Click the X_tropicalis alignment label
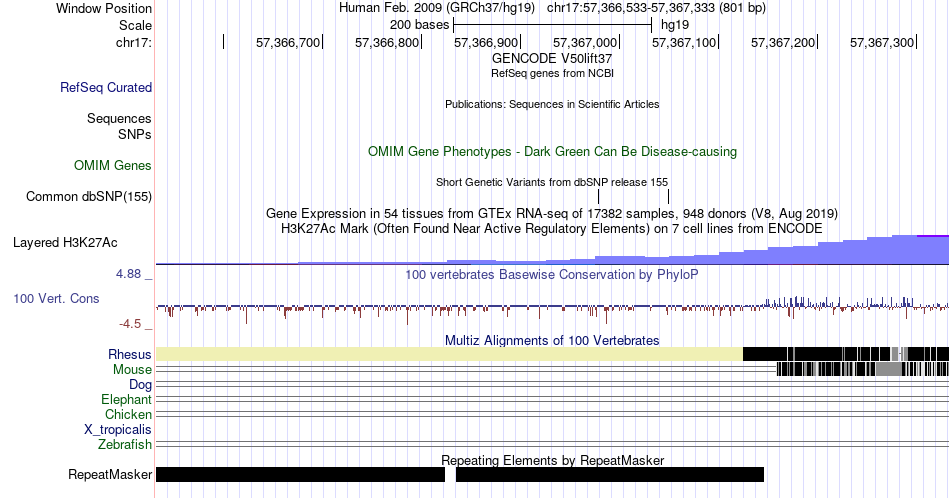 tap(118, 430)
